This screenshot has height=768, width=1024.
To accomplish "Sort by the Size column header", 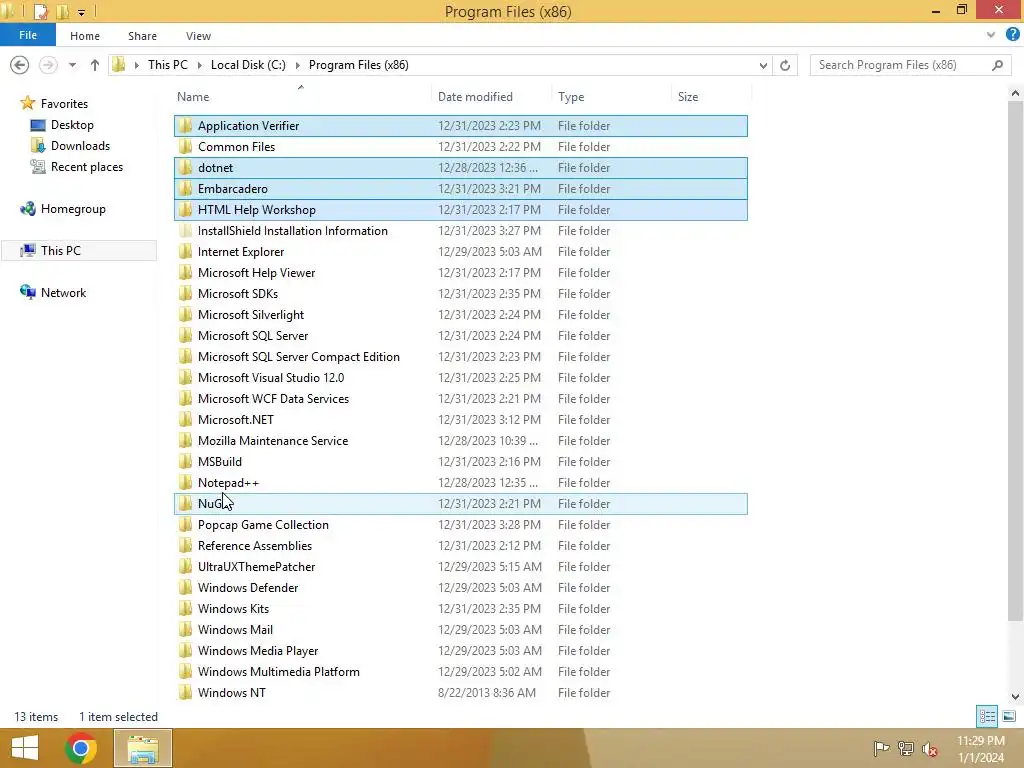I will coord(688,97).
